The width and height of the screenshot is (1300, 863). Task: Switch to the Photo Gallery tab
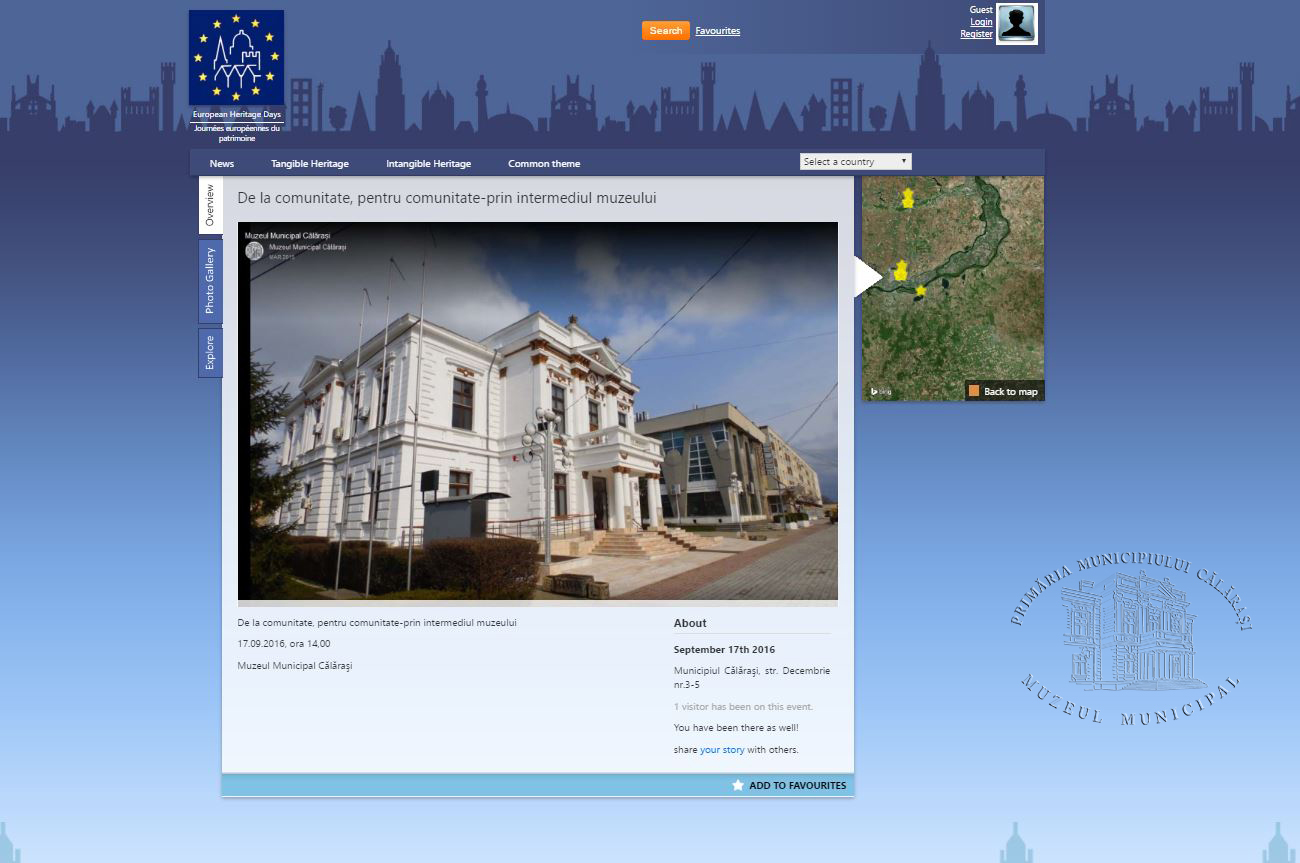point(210,281)
